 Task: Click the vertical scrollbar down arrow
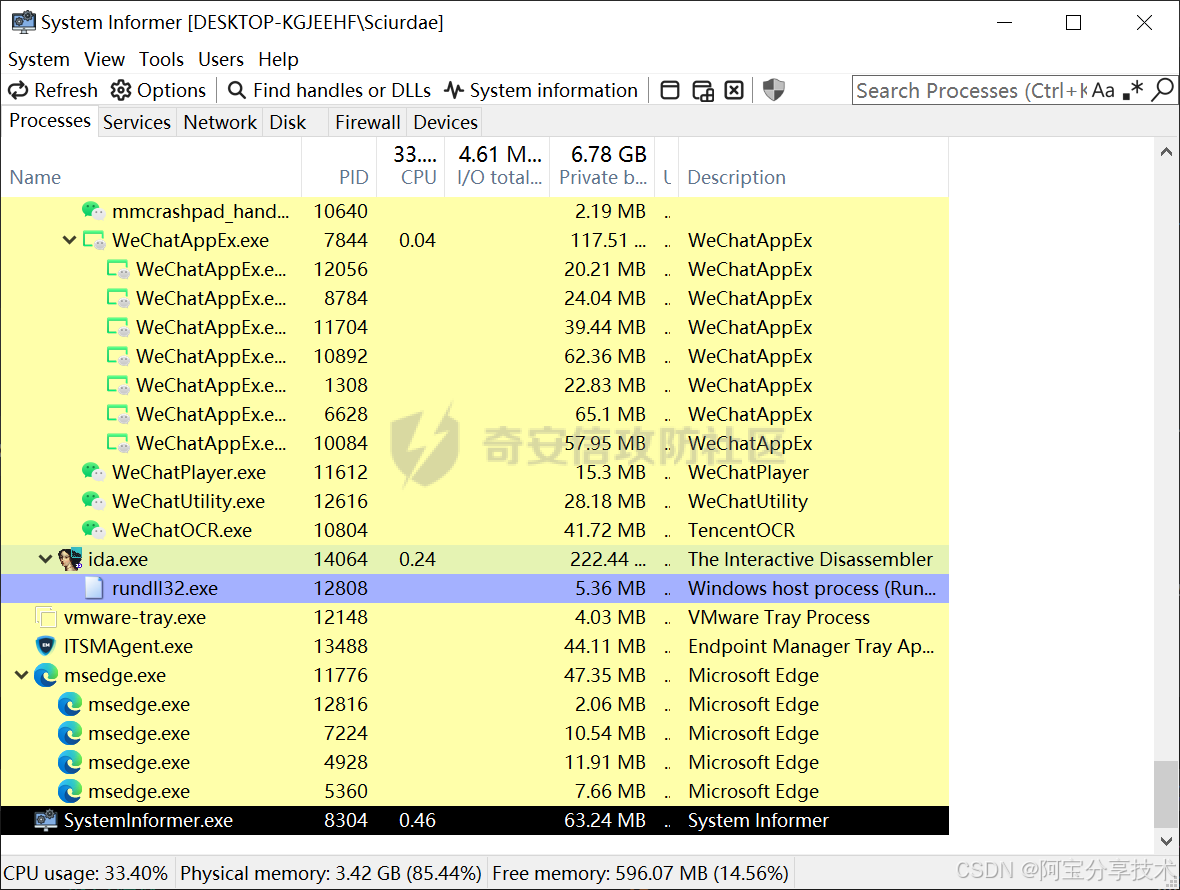click(1166, 841)
